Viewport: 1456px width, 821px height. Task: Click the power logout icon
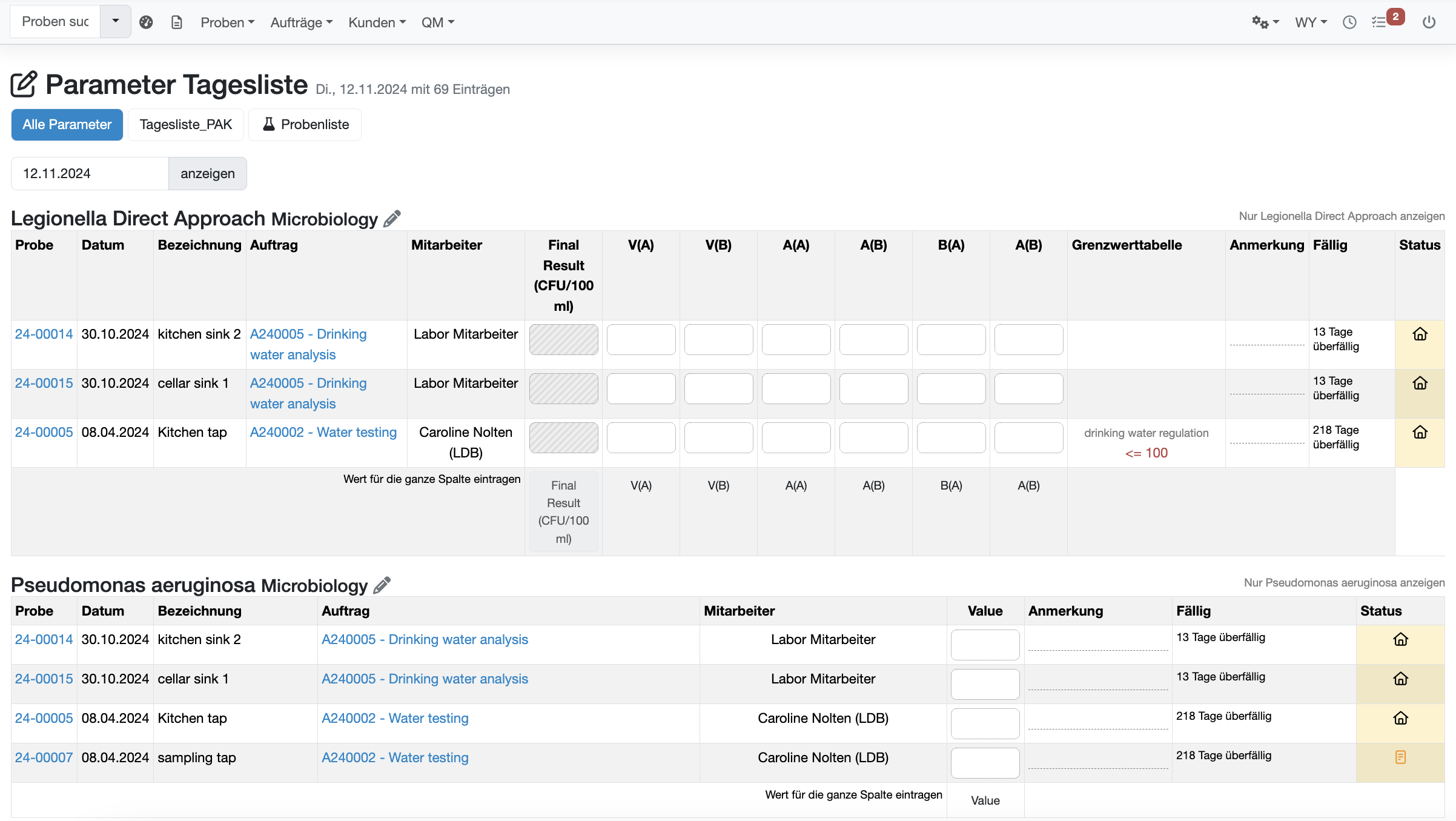tap(1429, 22)
